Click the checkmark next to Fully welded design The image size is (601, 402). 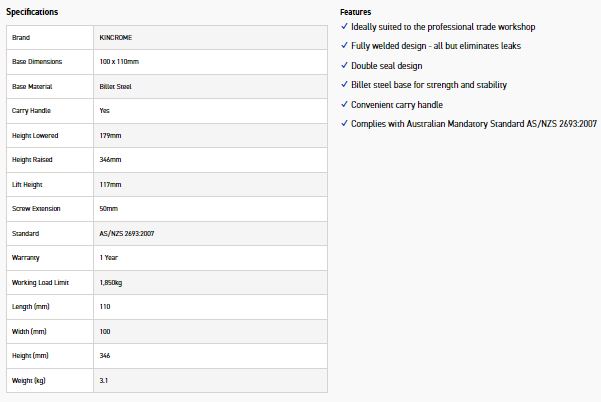(344, 46)
